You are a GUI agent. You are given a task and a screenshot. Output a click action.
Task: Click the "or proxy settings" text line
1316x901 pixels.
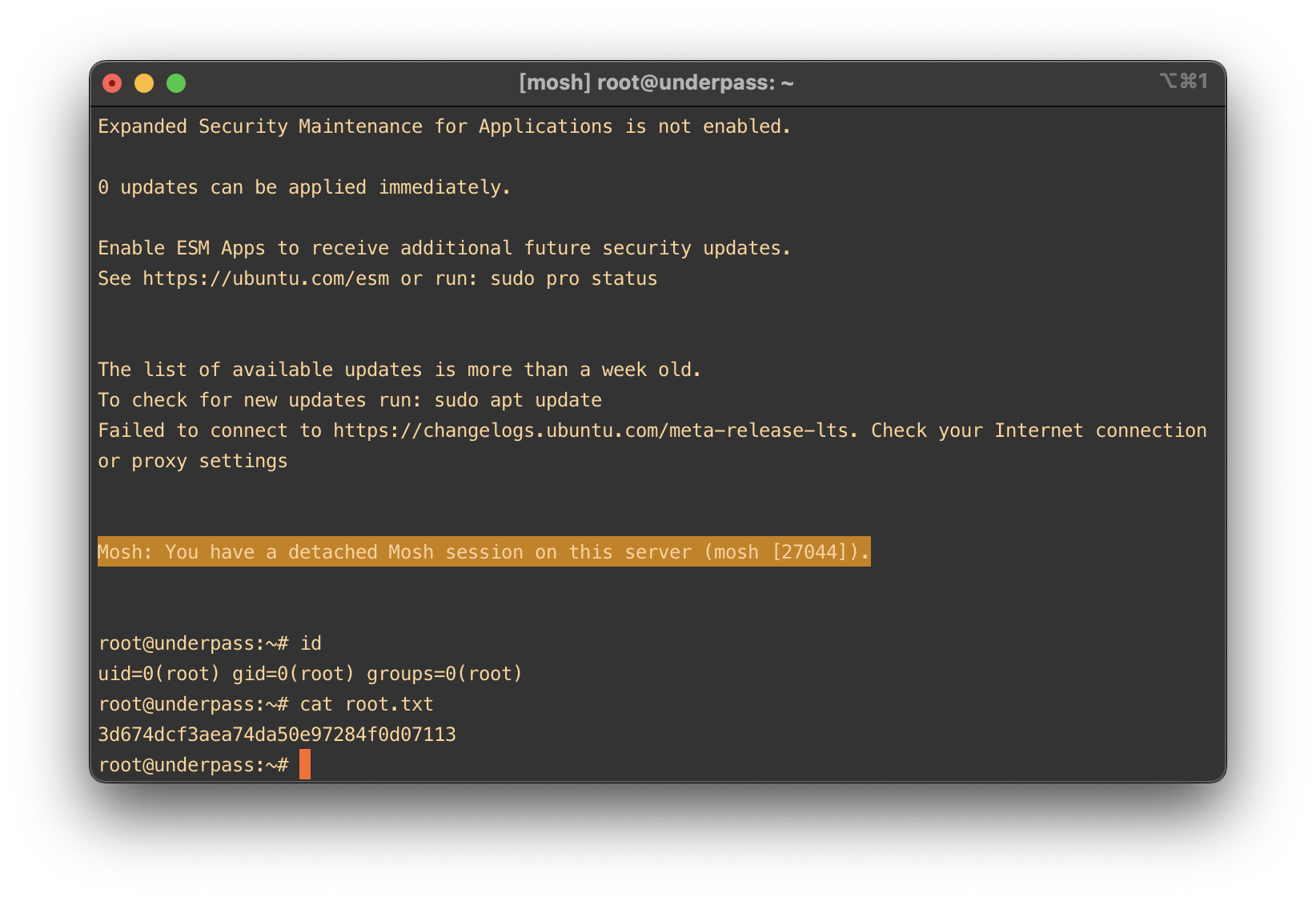(192, 461)
